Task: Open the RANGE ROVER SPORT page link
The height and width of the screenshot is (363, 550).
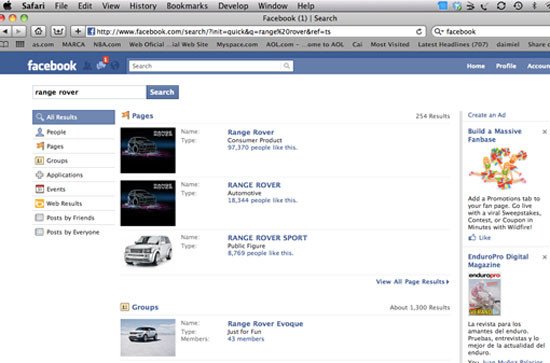Action: click(x=267, y=237)
